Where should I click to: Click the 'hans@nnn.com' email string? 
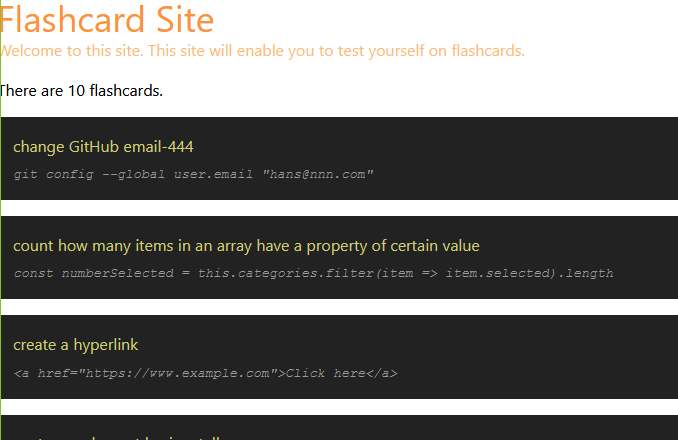pyautogui.click(x=318, y=174)
